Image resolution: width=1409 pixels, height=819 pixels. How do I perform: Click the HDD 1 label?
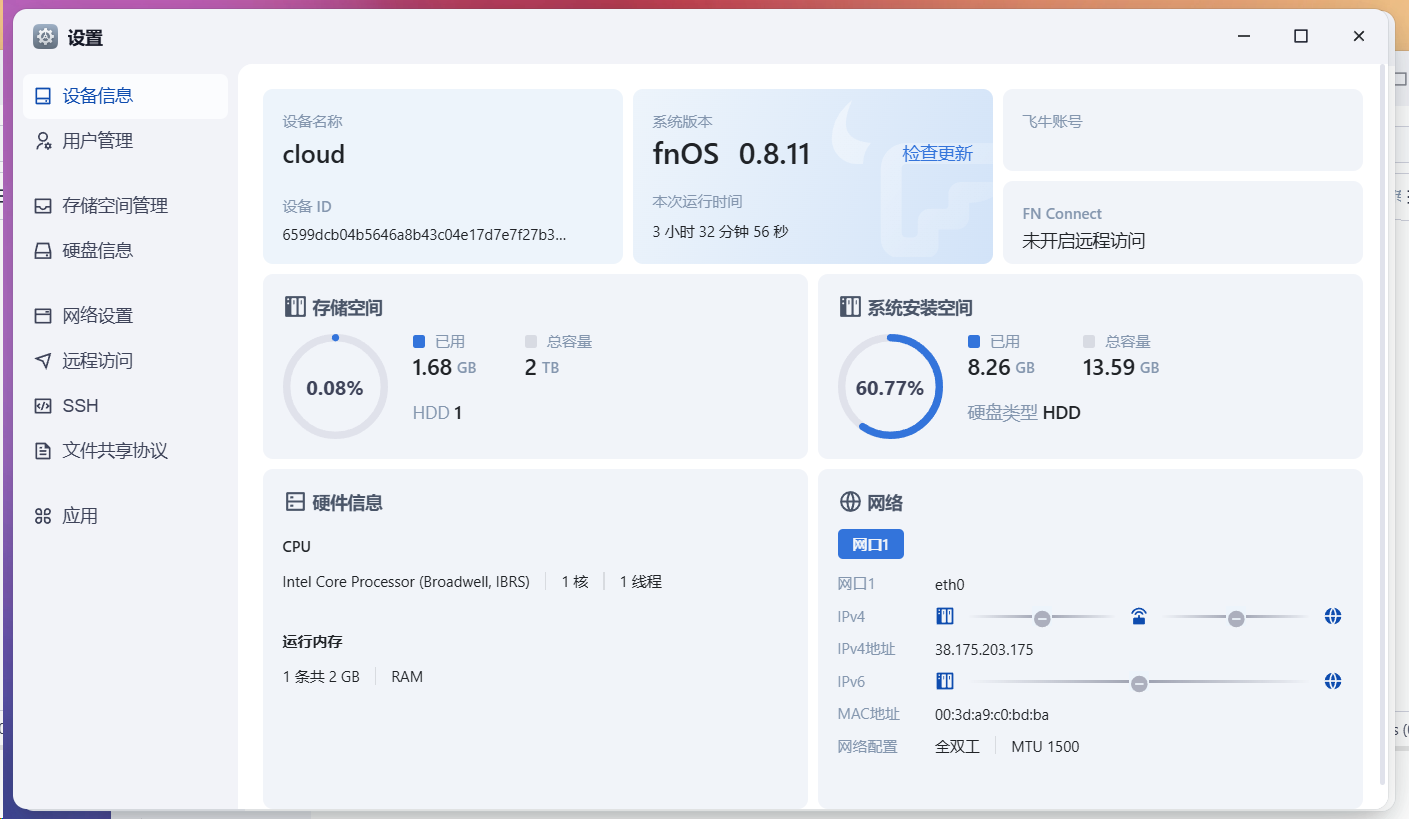pos(437,412)
